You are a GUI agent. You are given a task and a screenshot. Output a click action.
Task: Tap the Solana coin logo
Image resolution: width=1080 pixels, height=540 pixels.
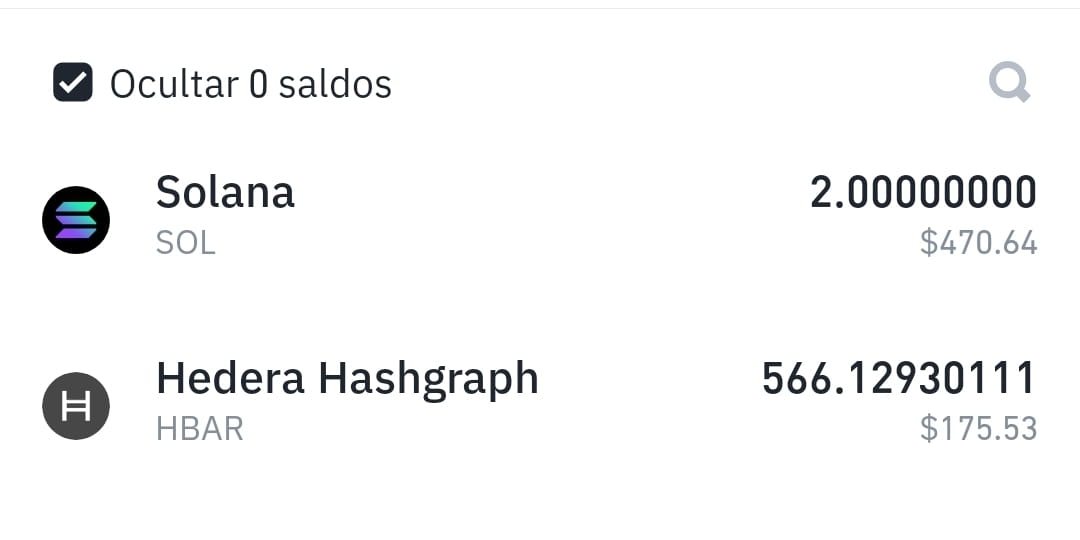[76, 220]
